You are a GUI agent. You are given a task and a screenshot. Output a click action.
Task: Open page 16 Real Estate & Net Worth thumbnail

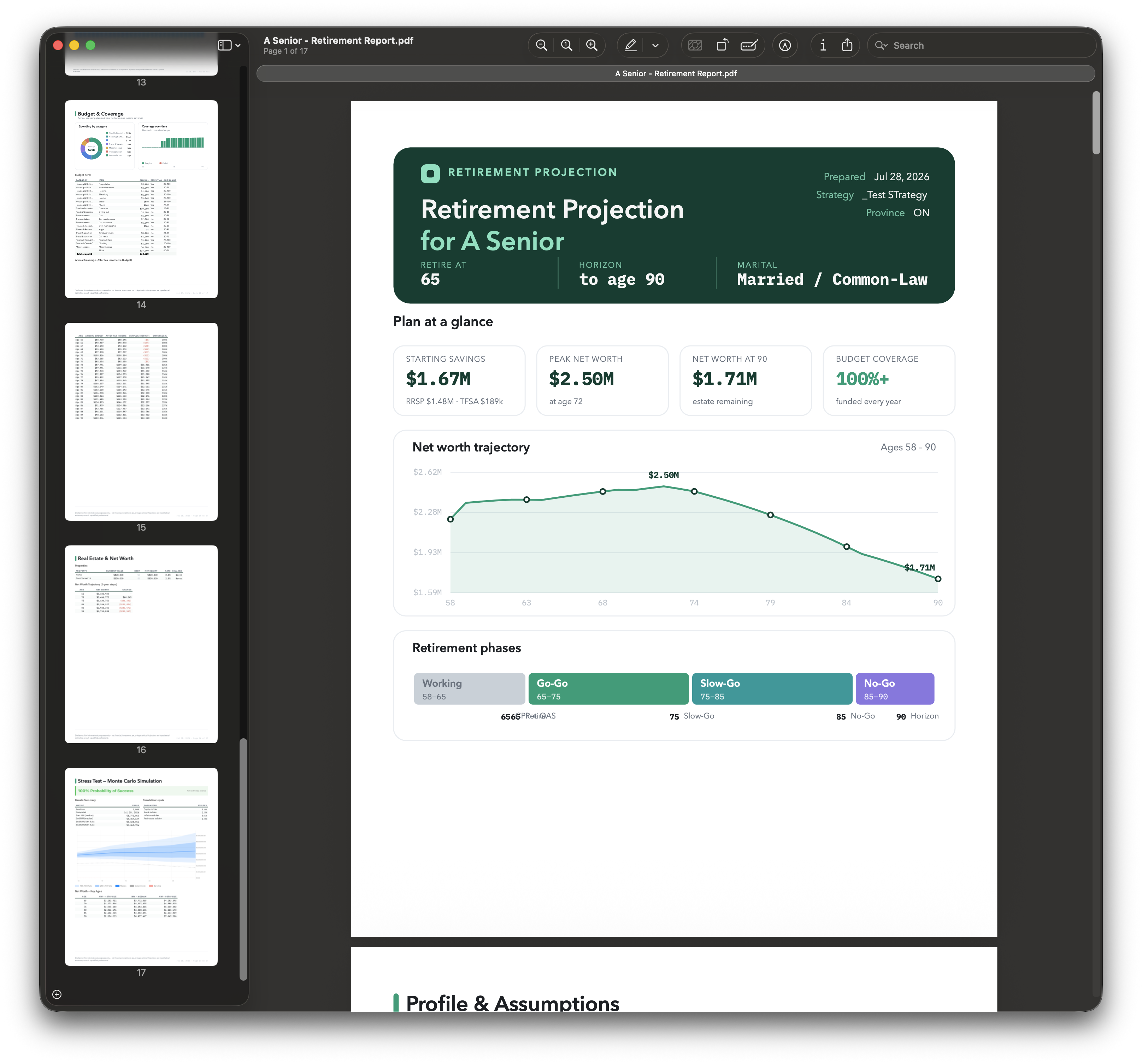coord(141,644)
